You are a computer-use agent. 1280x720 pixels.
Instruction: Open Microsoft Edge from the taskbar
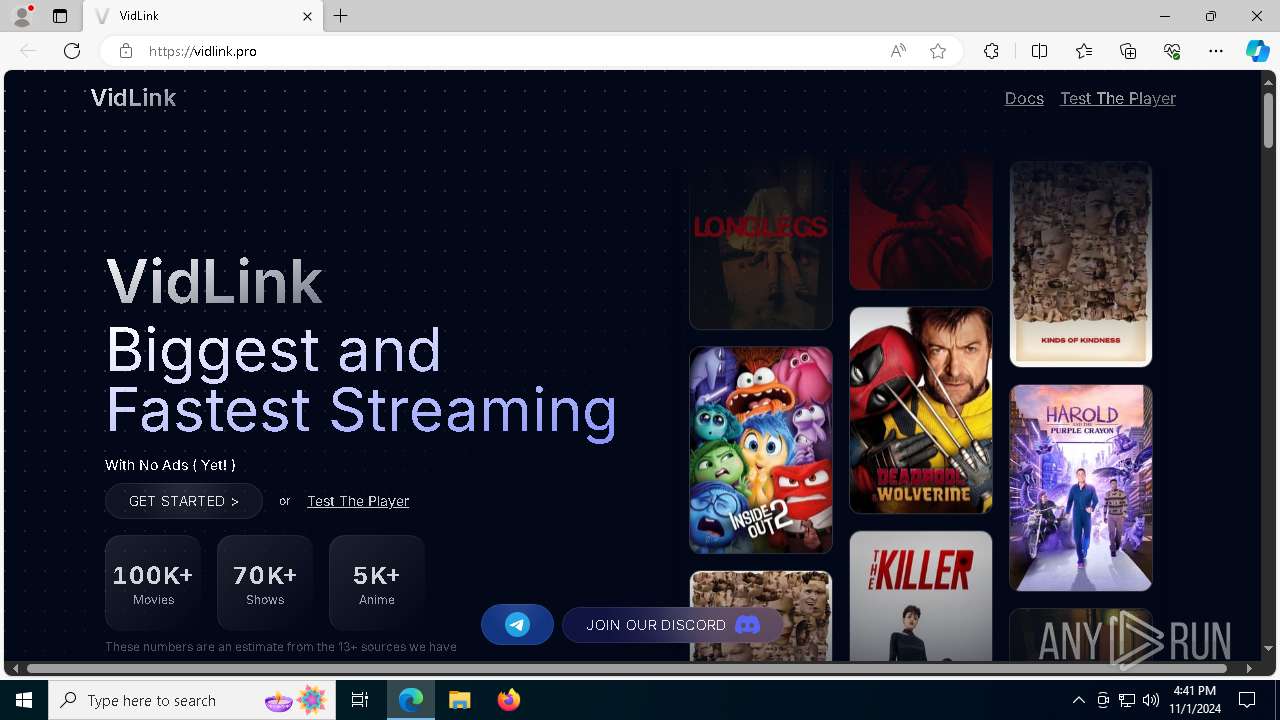click(x=411, y=700)
